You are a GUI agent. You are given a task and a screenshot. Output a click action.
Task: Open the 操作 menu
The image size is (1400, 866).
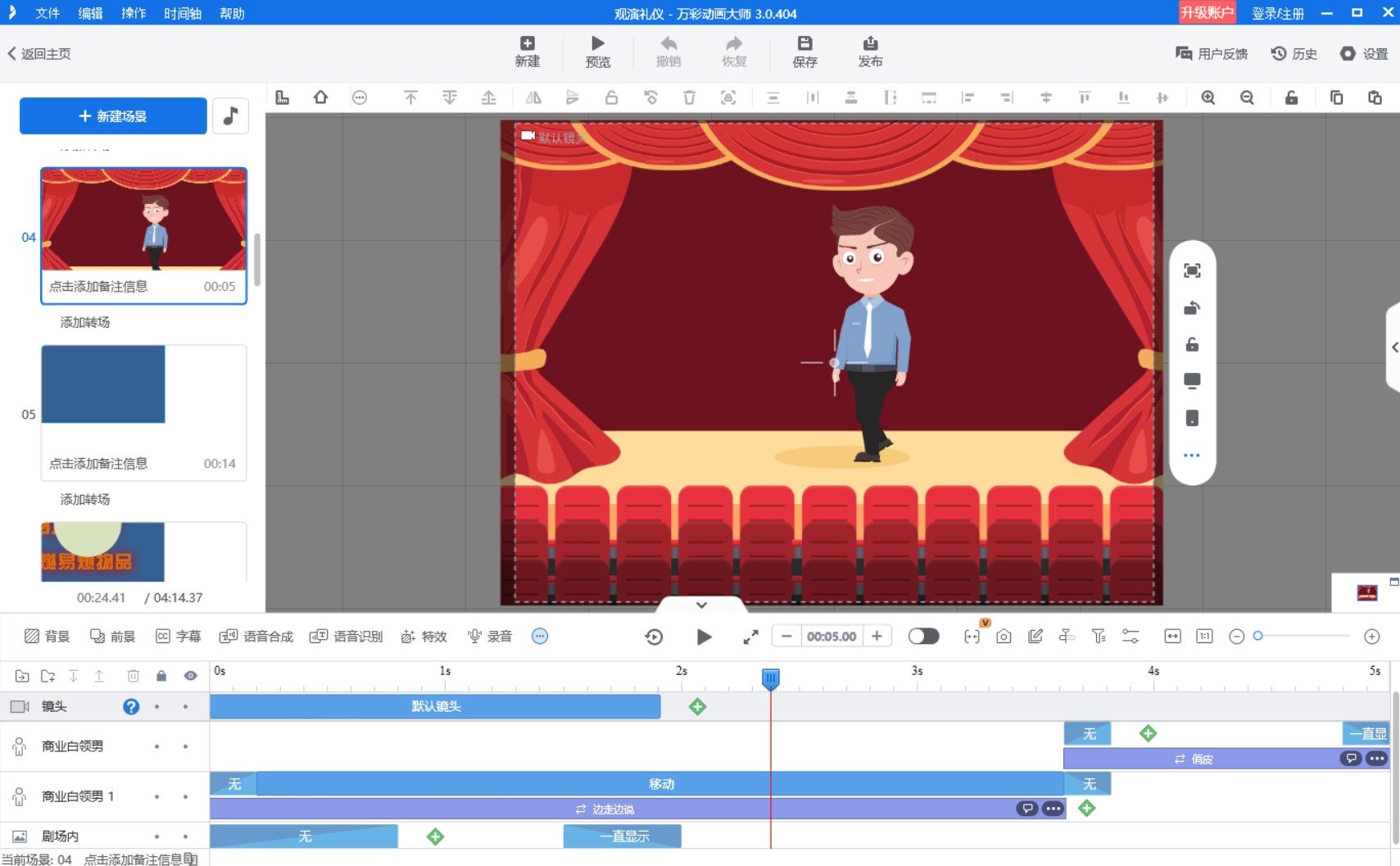pos(134,13)
